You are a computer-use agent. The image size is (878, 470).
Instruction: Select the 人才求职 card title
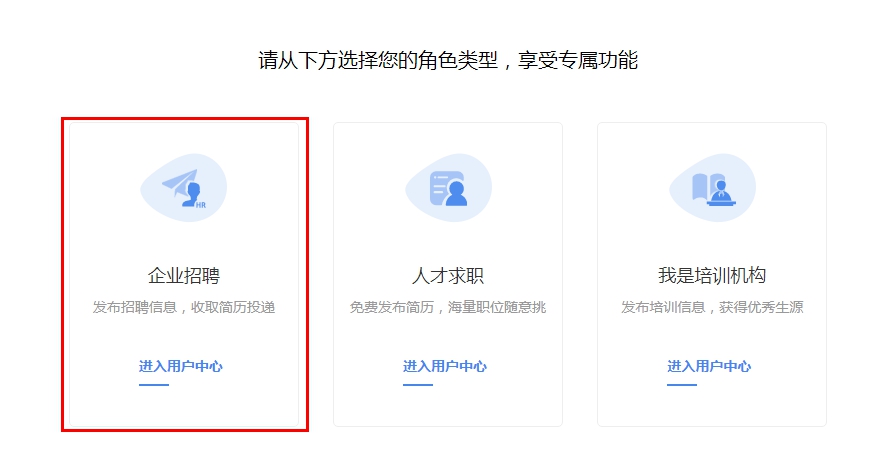(448, 276)
